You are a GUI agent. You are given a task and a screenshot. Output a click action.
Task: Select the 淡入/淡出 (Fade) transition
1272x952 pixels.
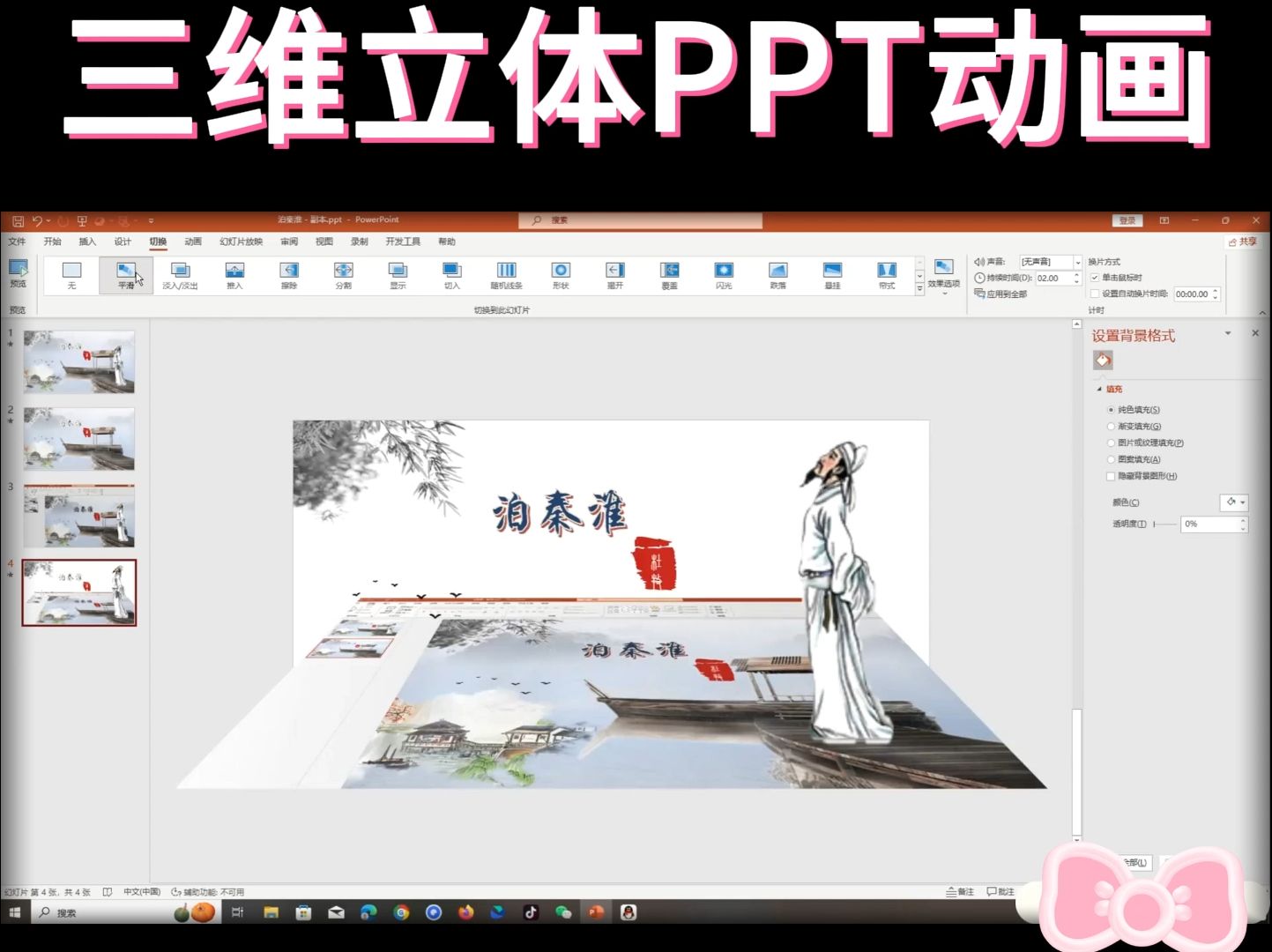click(180, 275)
